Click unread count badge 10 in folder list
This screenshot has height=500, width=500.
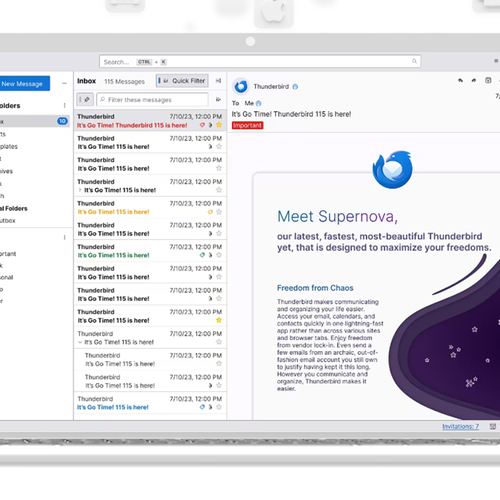62,121
